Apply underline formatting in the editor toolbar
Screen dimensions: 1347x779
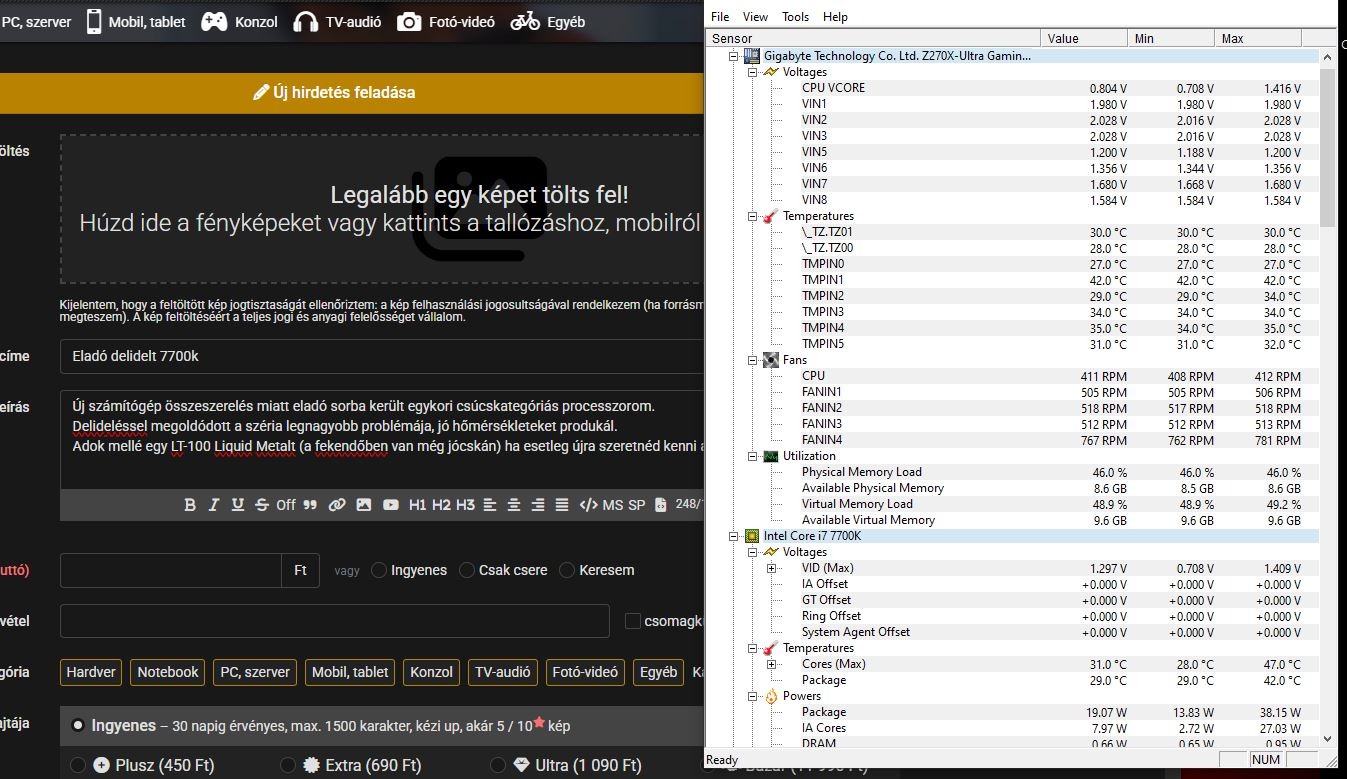(237, 505)
